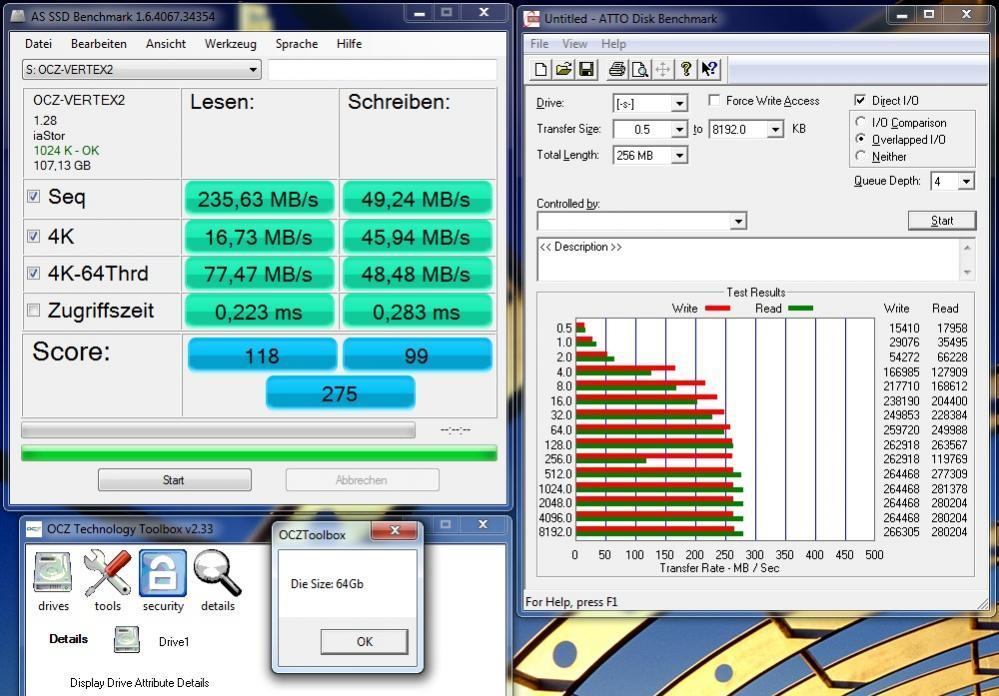Click the read score 118 button
999x696 pixels.
coord(262,355)
